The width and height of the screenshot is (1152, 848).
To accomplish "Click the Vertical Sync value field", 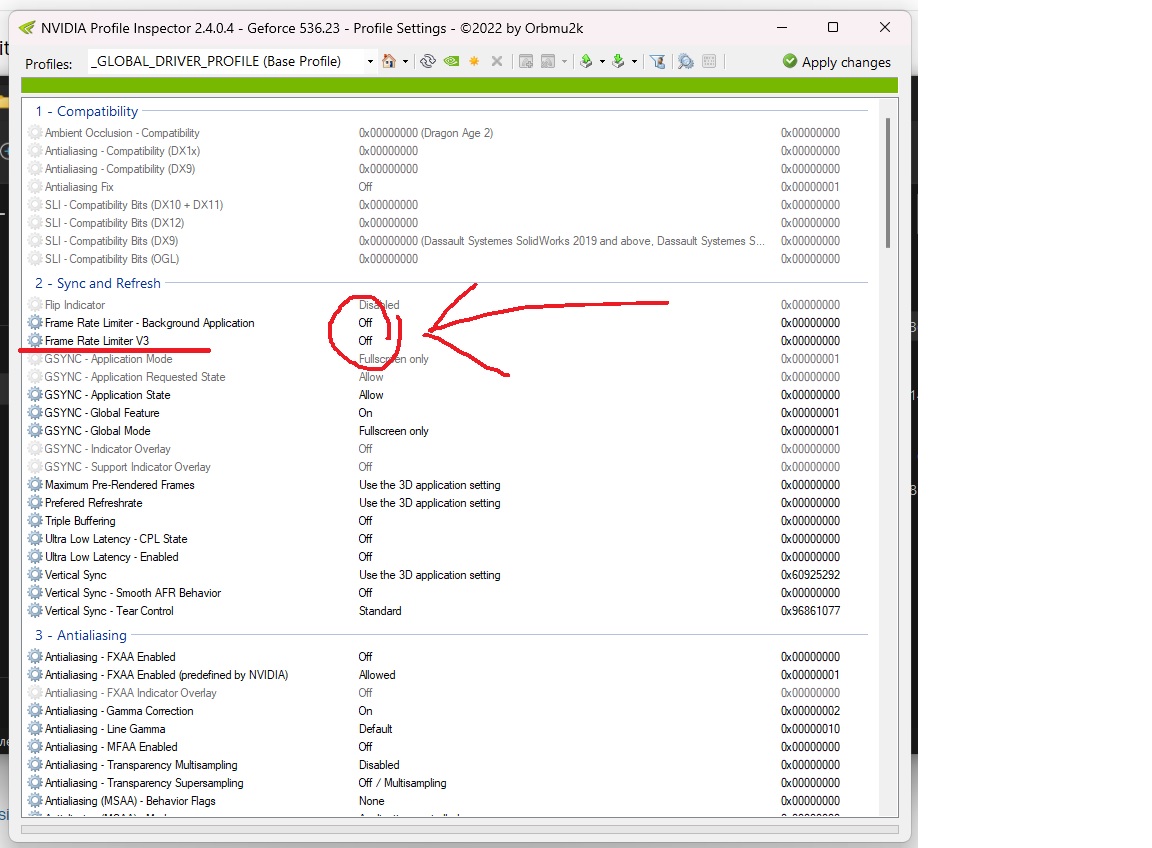I will [x=429, y=575].
